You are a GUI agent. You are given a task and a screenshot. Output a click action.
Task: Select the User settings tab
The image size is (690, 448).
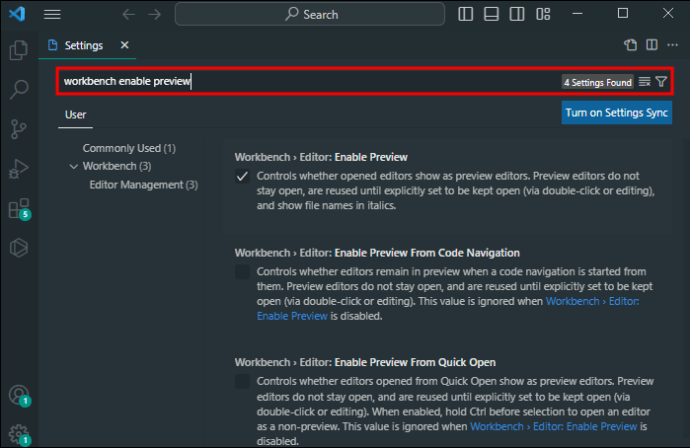pyautogui.click(x=76, y=114)
